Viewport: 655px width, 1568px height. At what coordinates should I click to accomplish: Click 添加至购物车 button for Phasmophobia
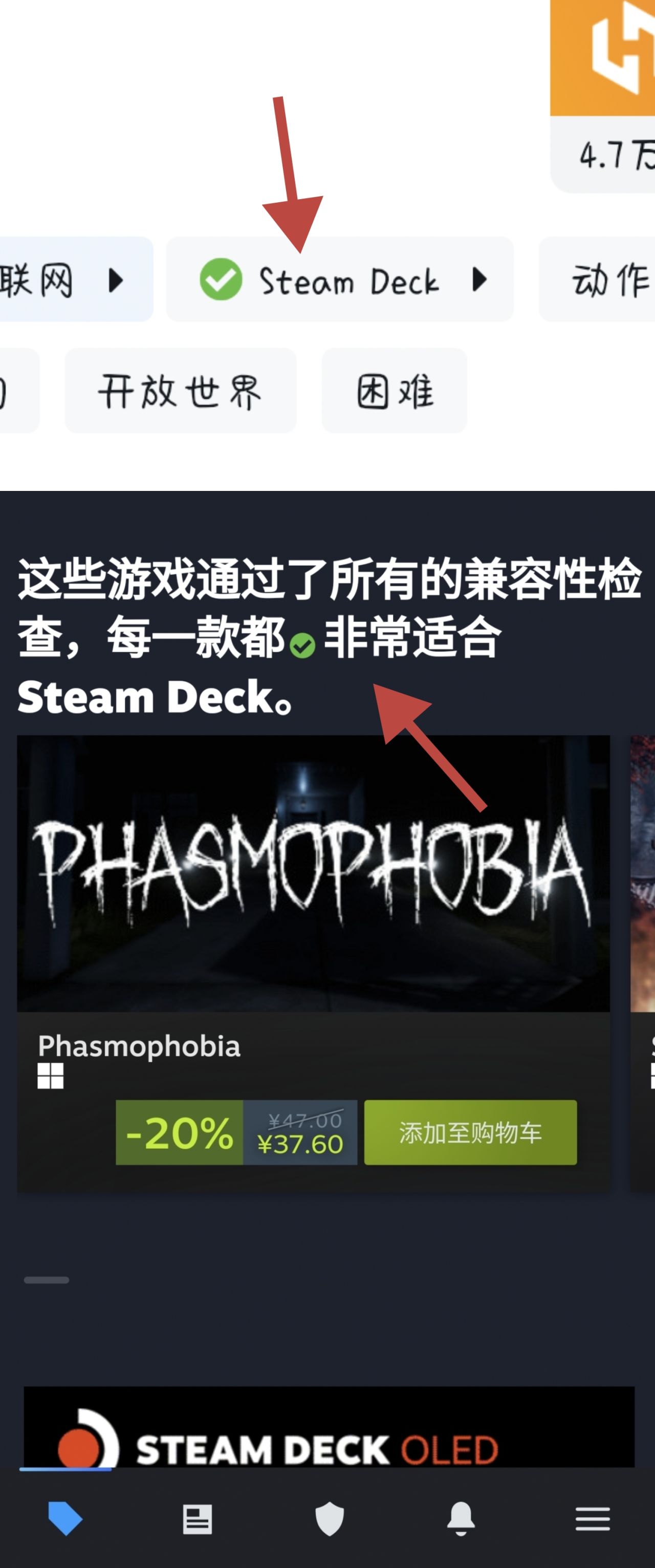[471, 1132]
